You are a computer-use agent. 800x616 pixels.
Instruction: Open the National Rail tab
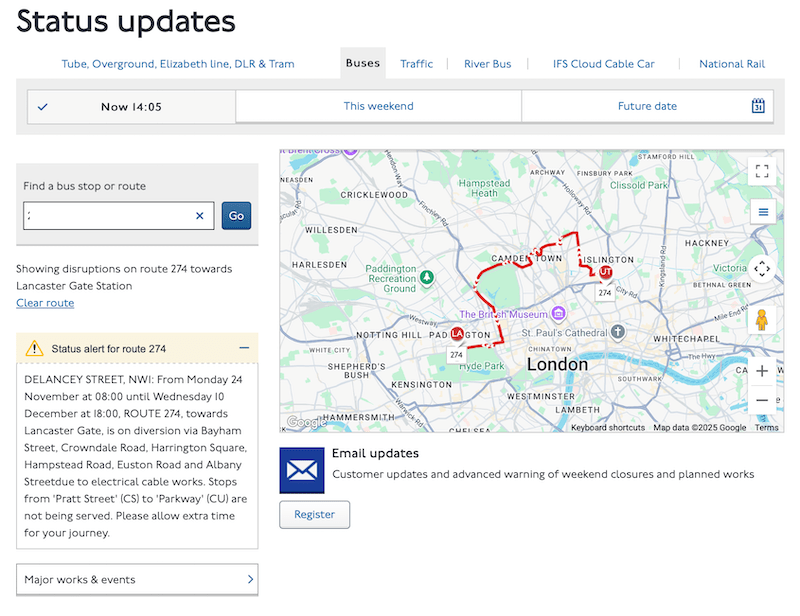(731, 64)
